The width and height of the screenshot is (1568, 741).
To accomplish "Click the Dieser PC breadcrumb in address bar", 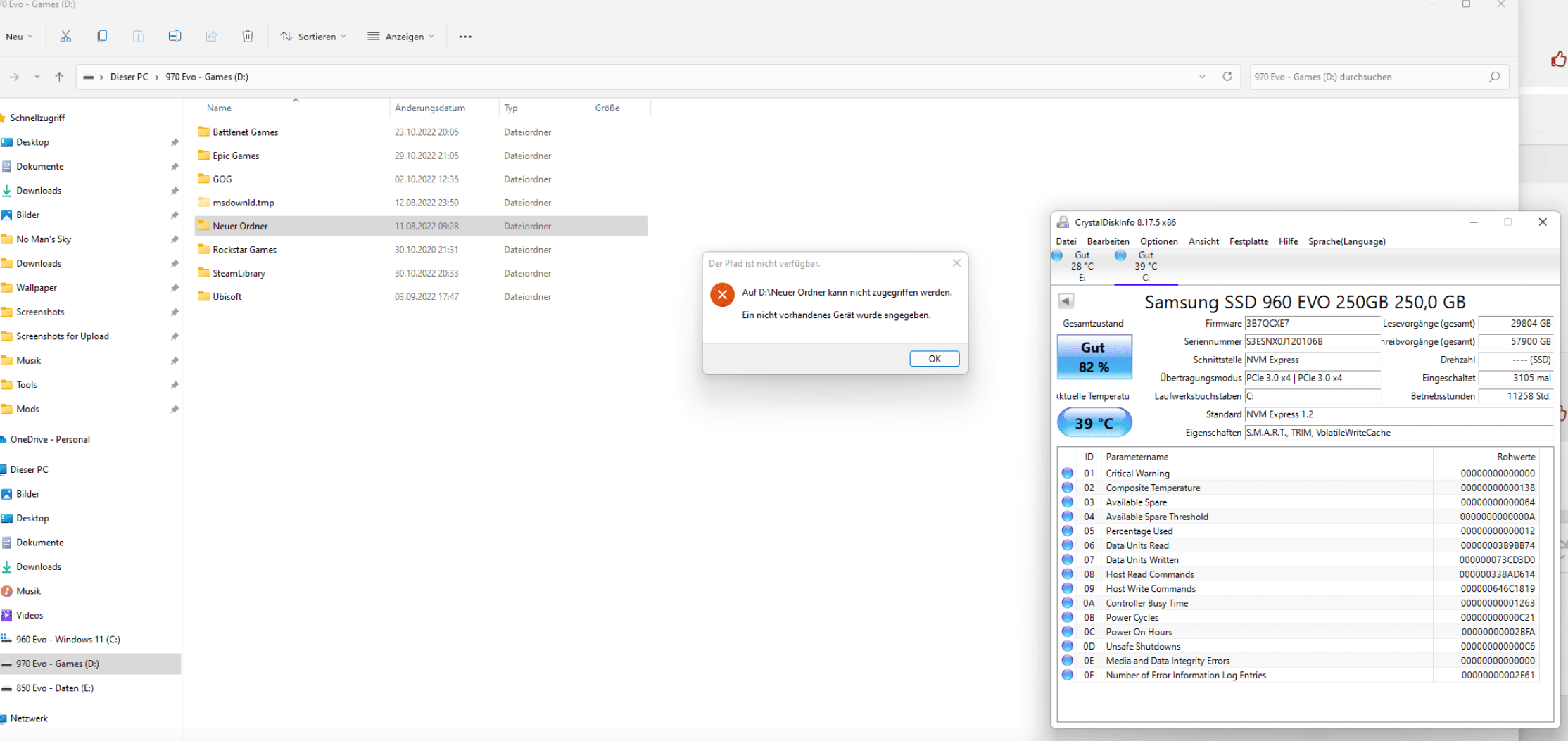I will tap(129, 77).
